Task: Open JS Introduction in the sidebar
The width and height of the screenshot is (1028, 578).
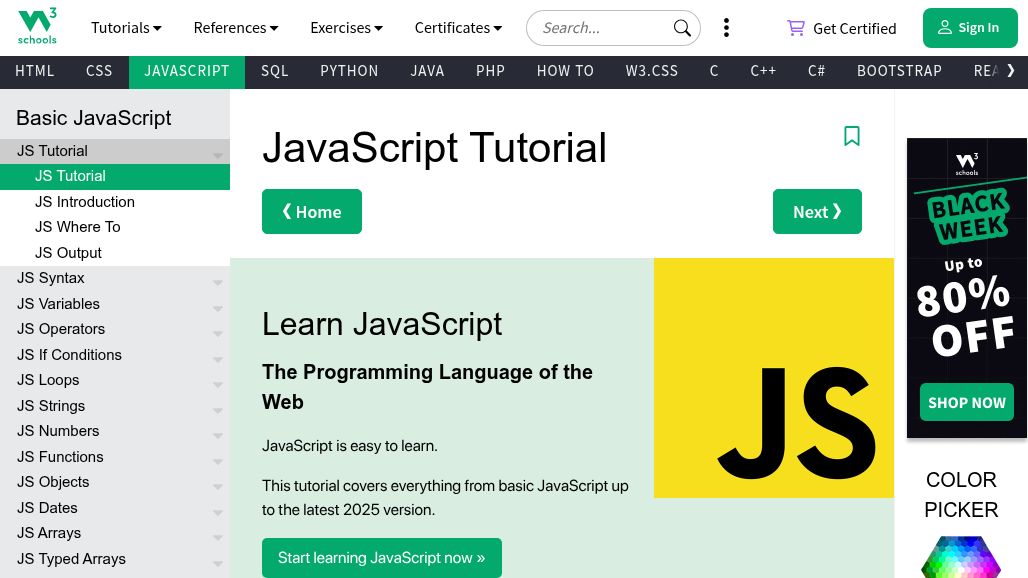Action: (85, 202)
